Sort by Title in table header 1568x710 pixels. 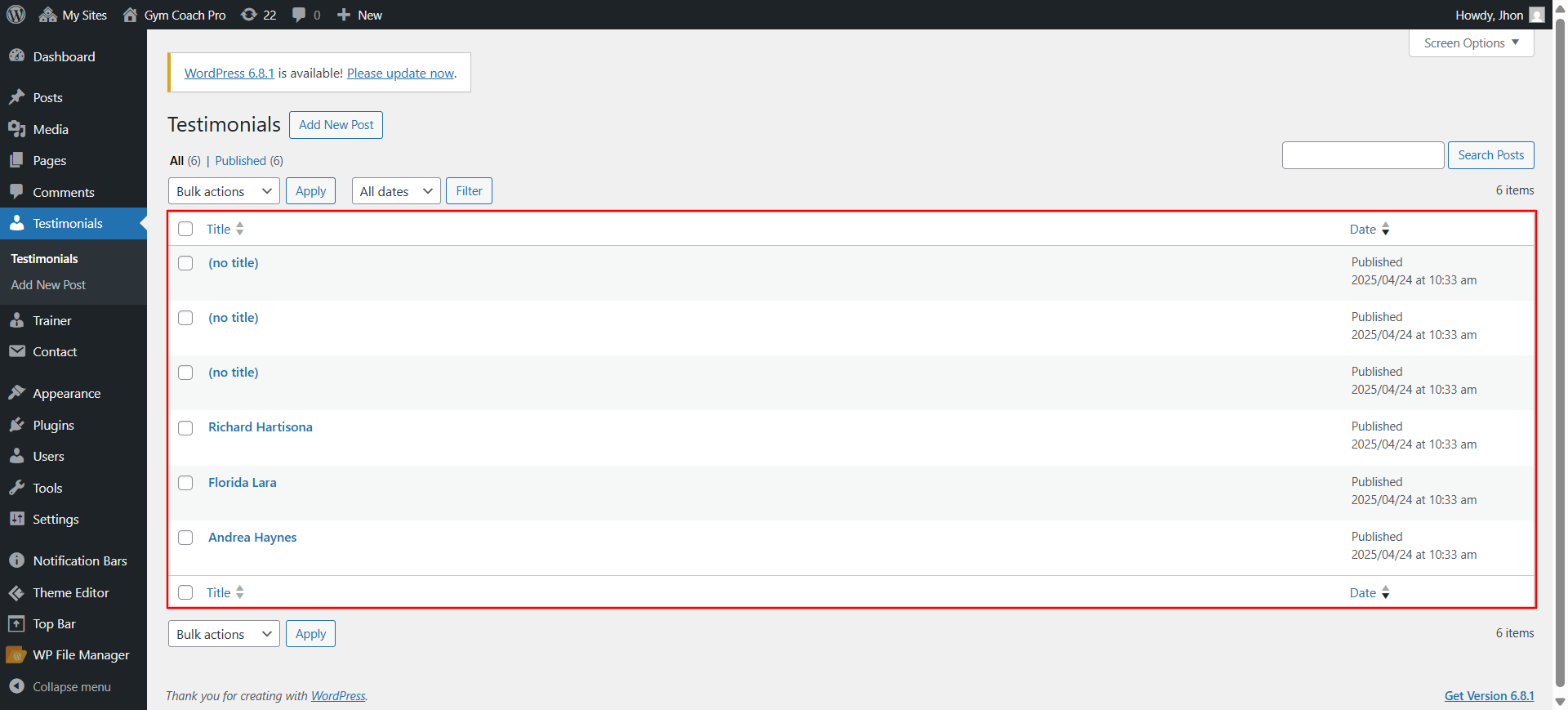(225, 229)
